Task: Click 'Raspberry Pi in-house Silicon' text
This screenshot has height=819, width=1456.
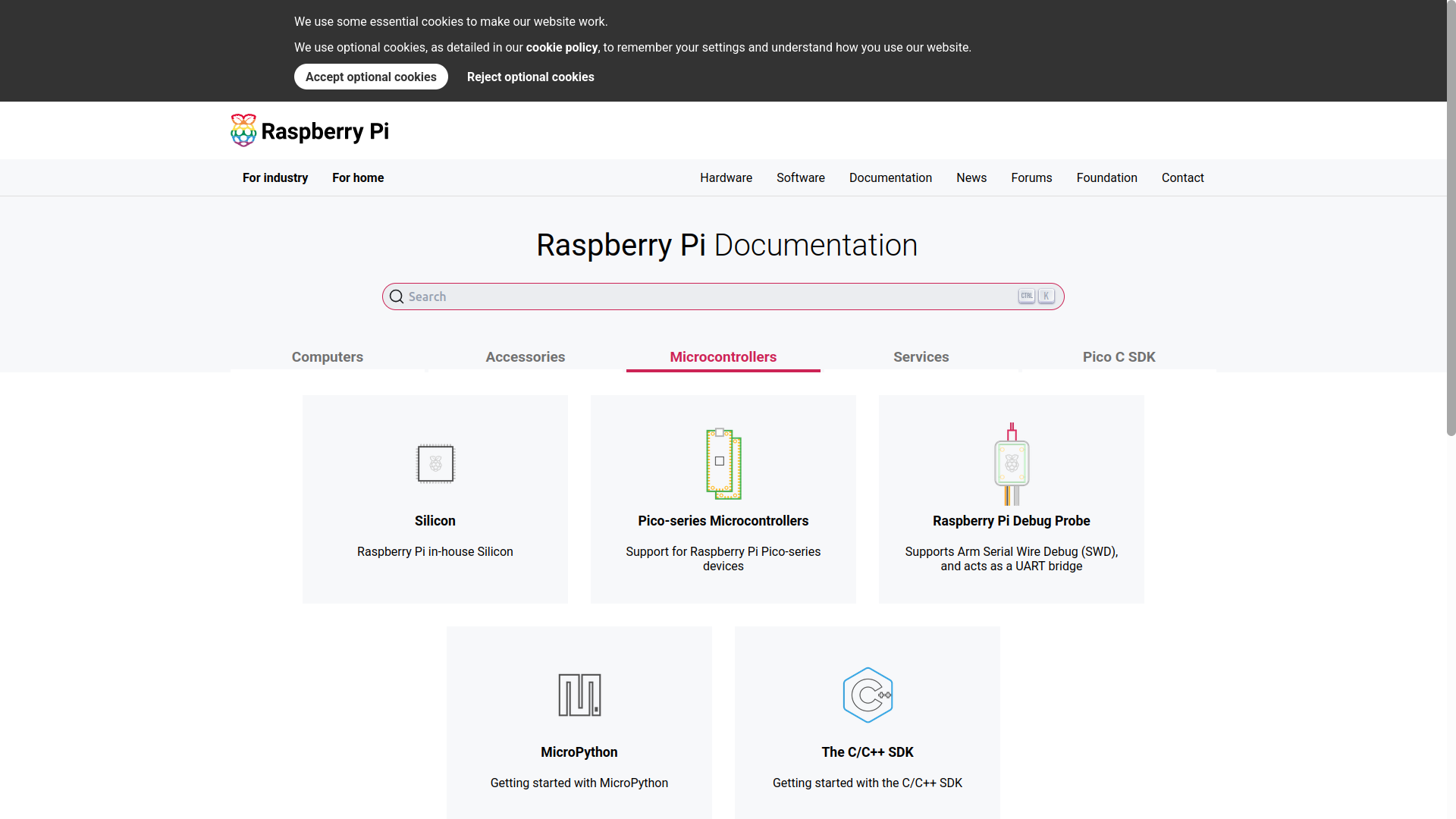Action: coord(435,552)
